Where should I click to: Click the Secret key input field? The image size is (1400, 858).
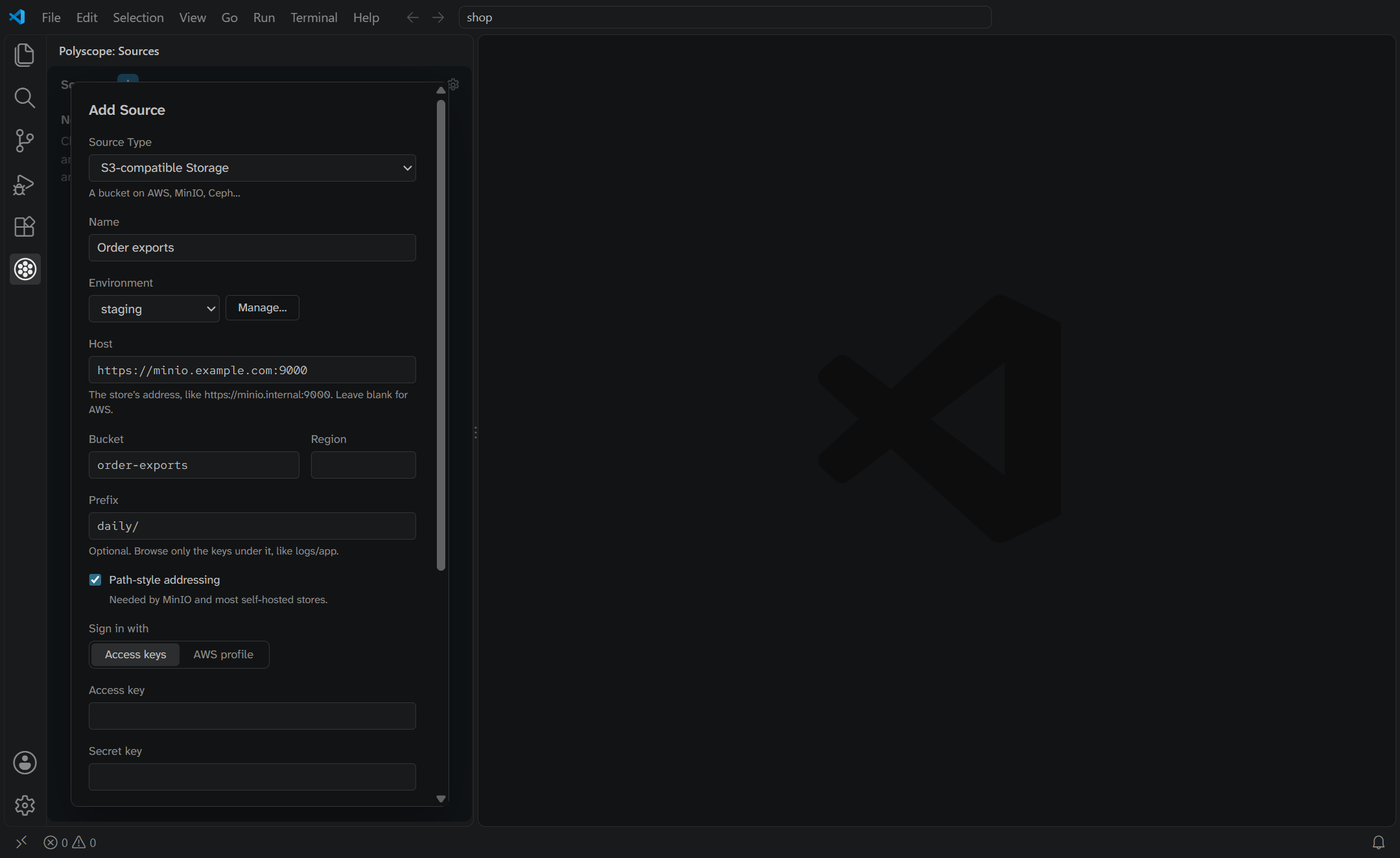tap(252, 777)
